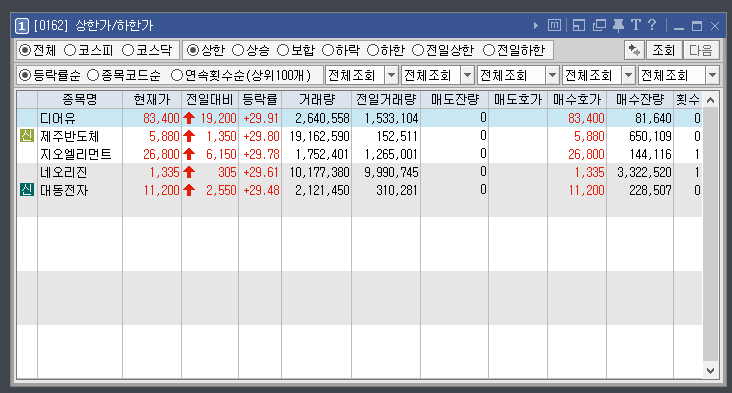Screen dimensions: 732x393
Task: Click the window number 1 icon
Action: pos(22,25)
